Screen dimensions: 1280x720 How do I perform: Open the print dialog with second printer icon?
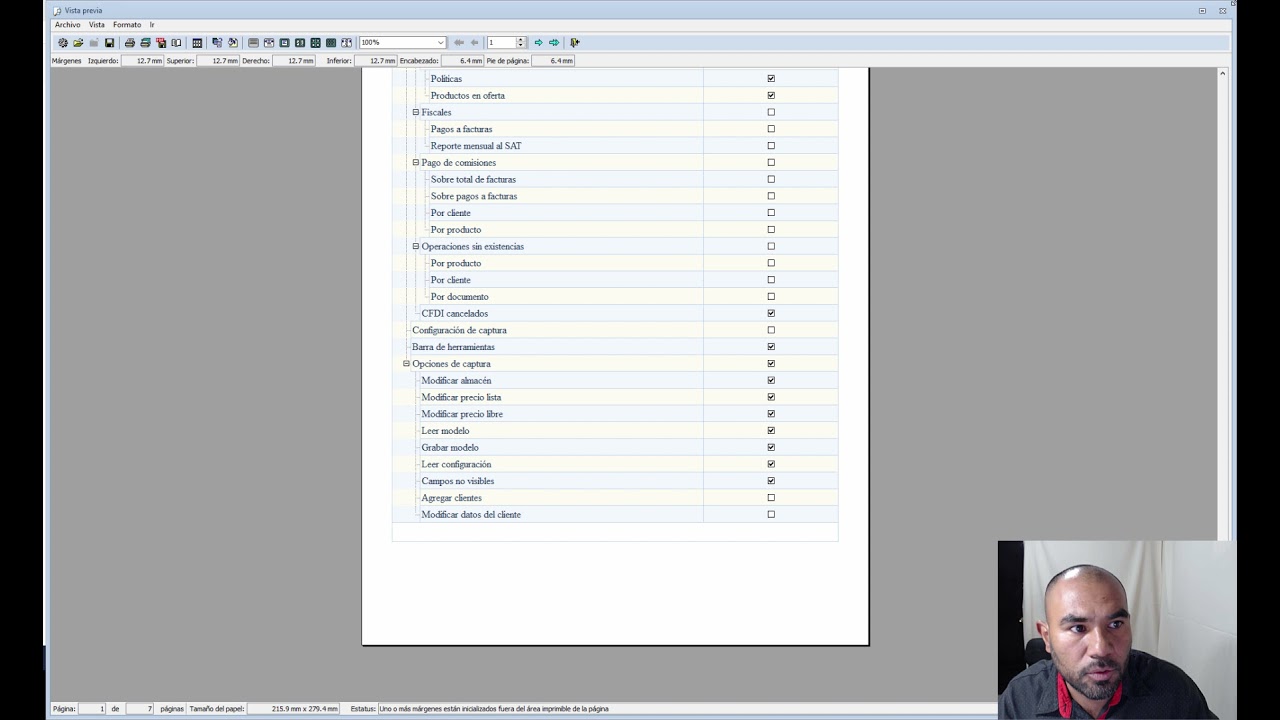click(145, 43)
